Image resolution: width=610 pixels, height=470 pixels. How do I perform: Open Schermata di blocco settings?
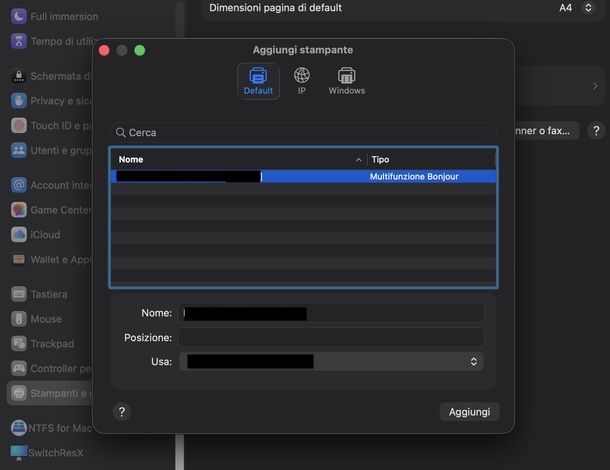tap(51, 76)
